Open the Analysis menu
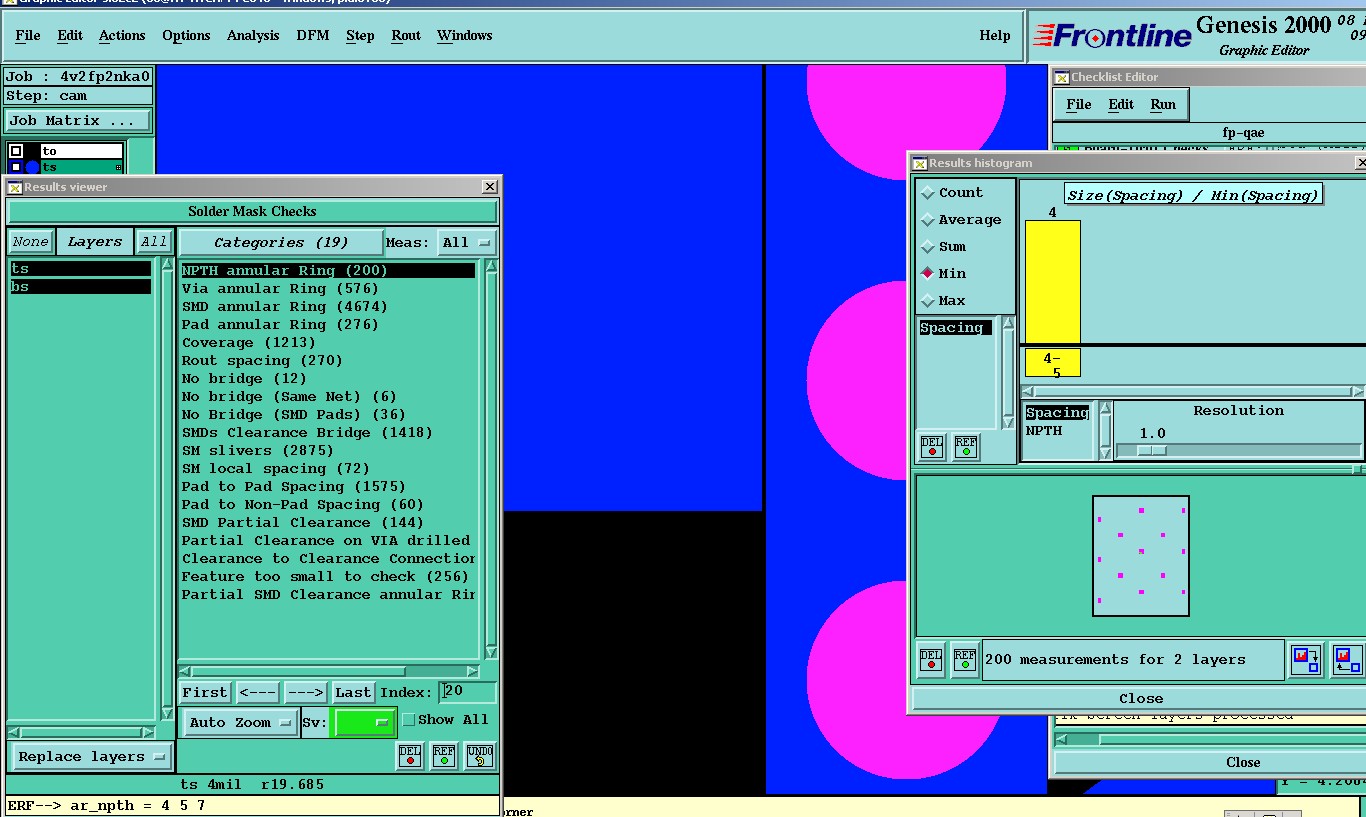 tap(253, 35)
